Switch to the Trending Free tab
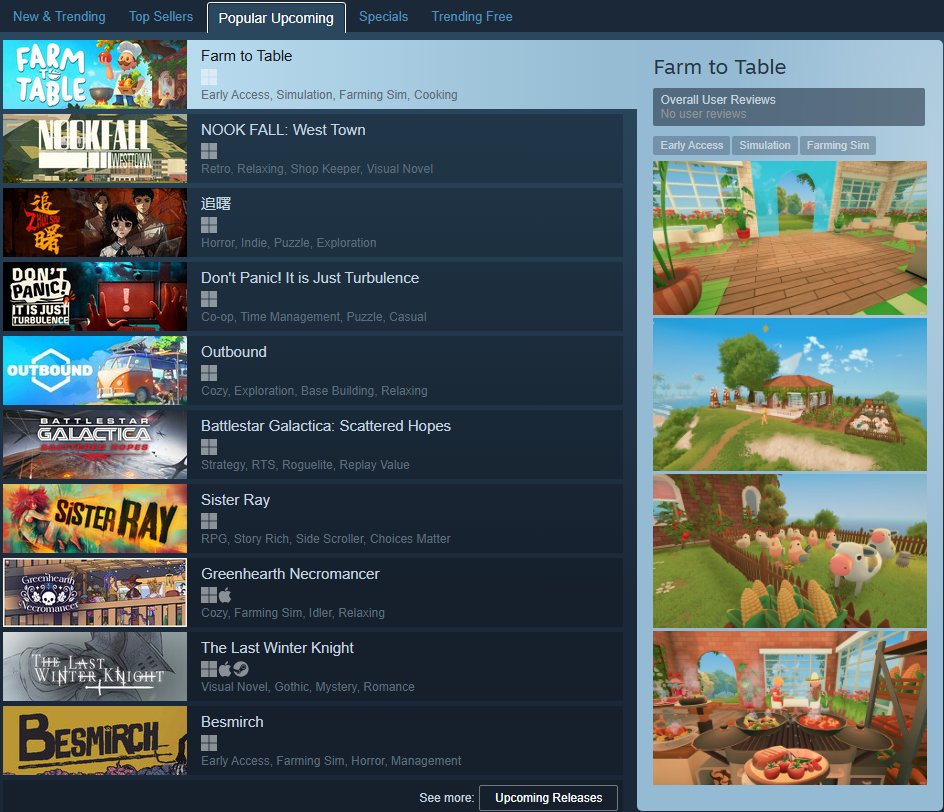Image resolution: width=944 pixels, height=812 pixels. pyautogui.click(x=472, y=16)
